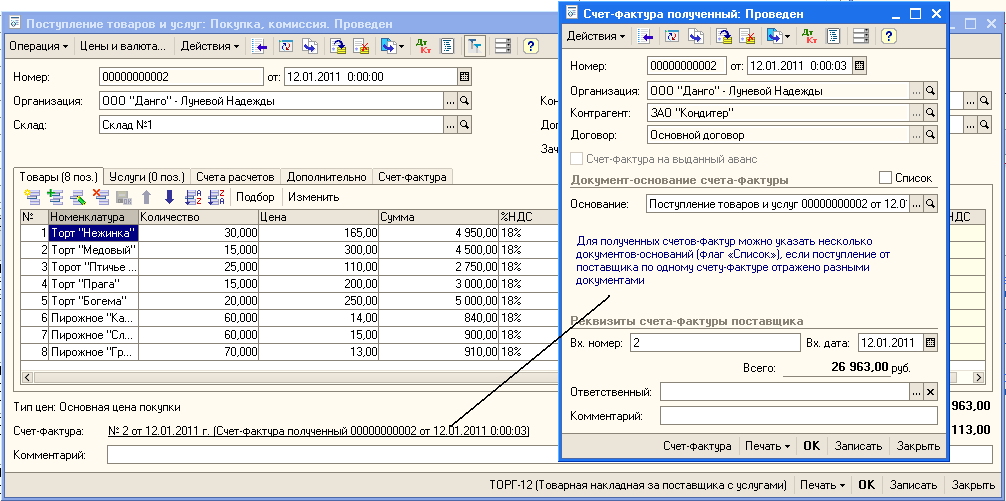The width and height of the screenshot is (1006, 501).
Task: Click the add row icon in Товары toolbar
Action: click(32, 197)
